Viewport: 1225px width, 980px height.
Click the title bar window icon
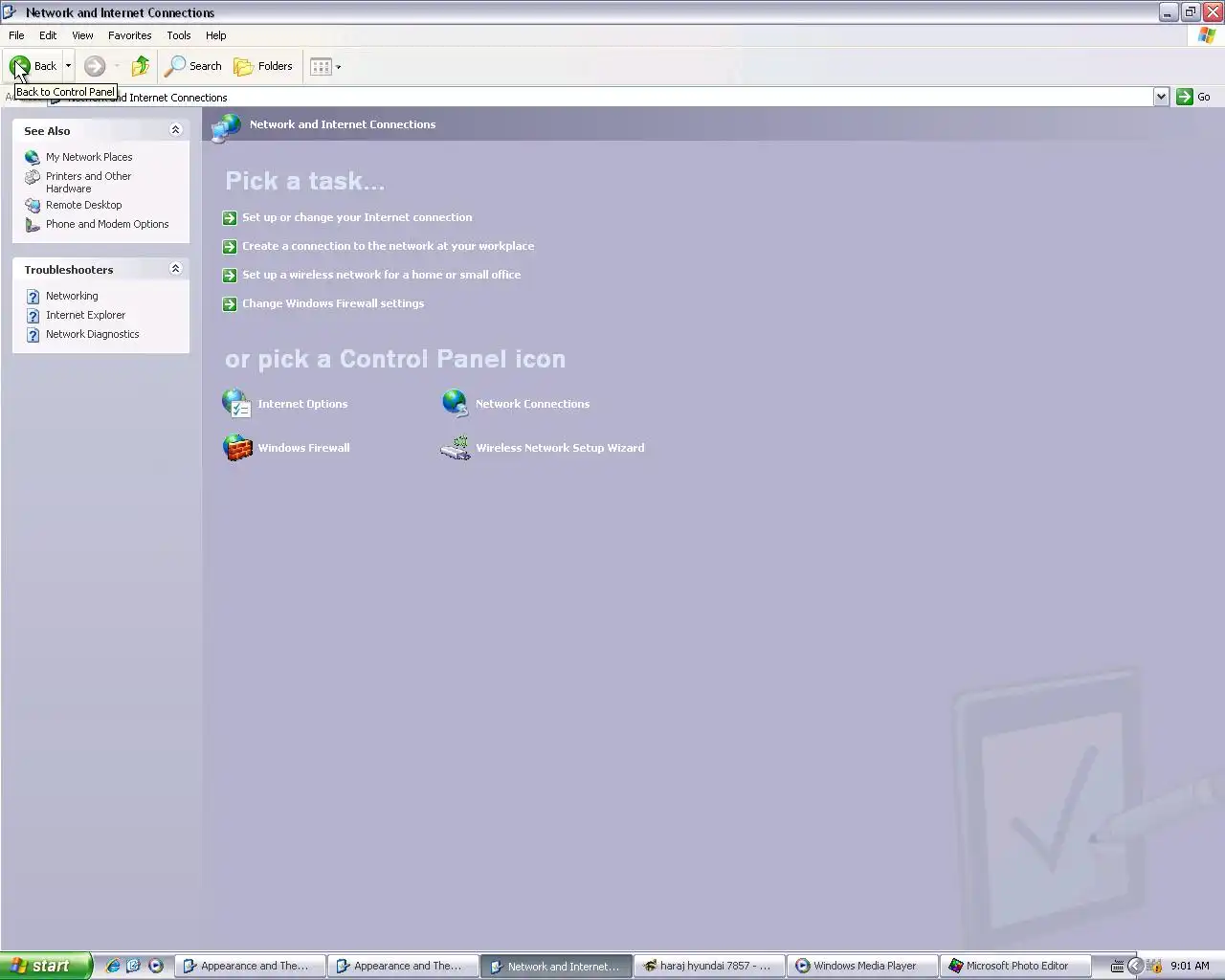click(x=11, y=11)
